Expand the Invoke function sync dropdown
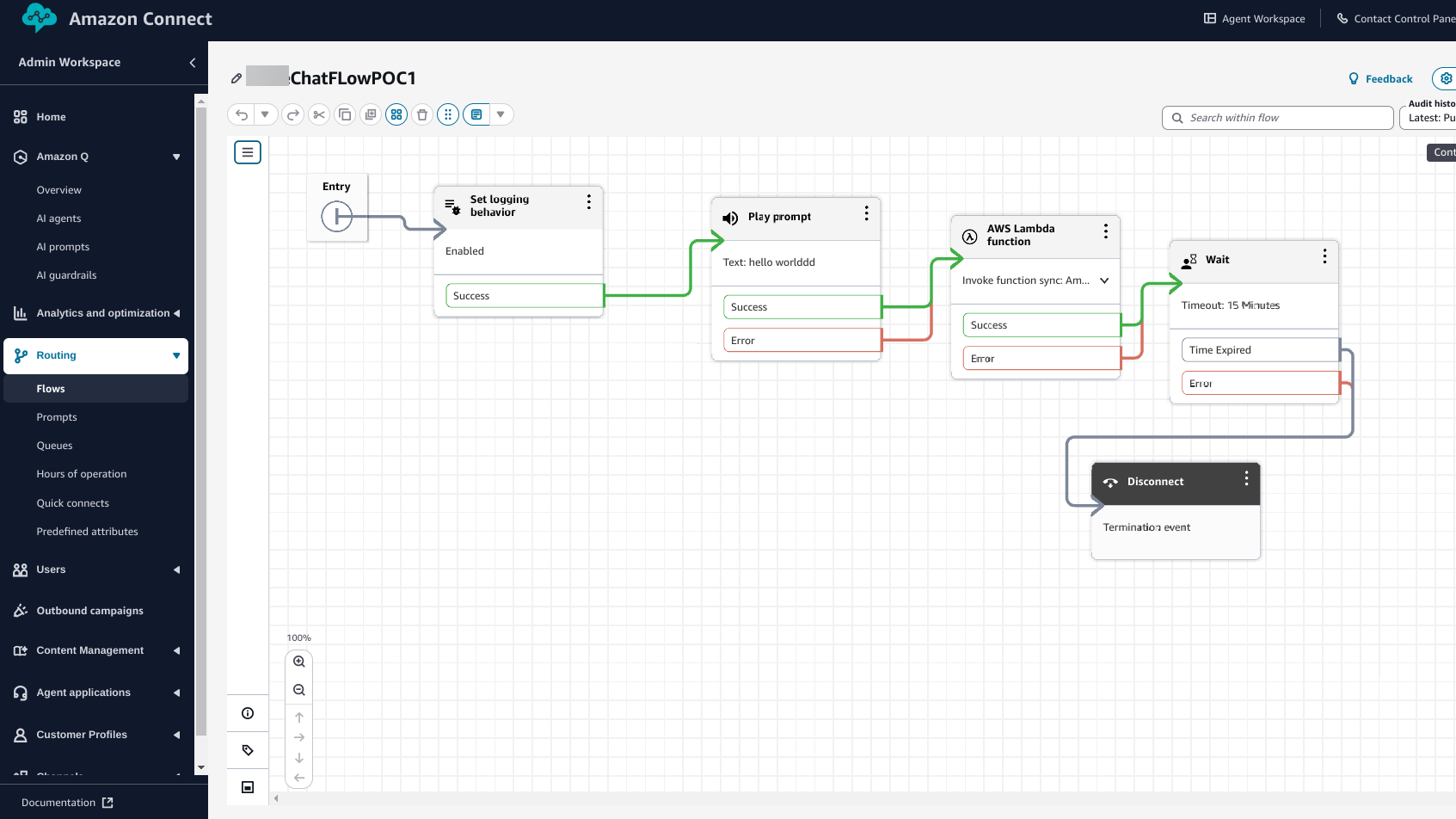1456x819 pixels. point(1104,280)
